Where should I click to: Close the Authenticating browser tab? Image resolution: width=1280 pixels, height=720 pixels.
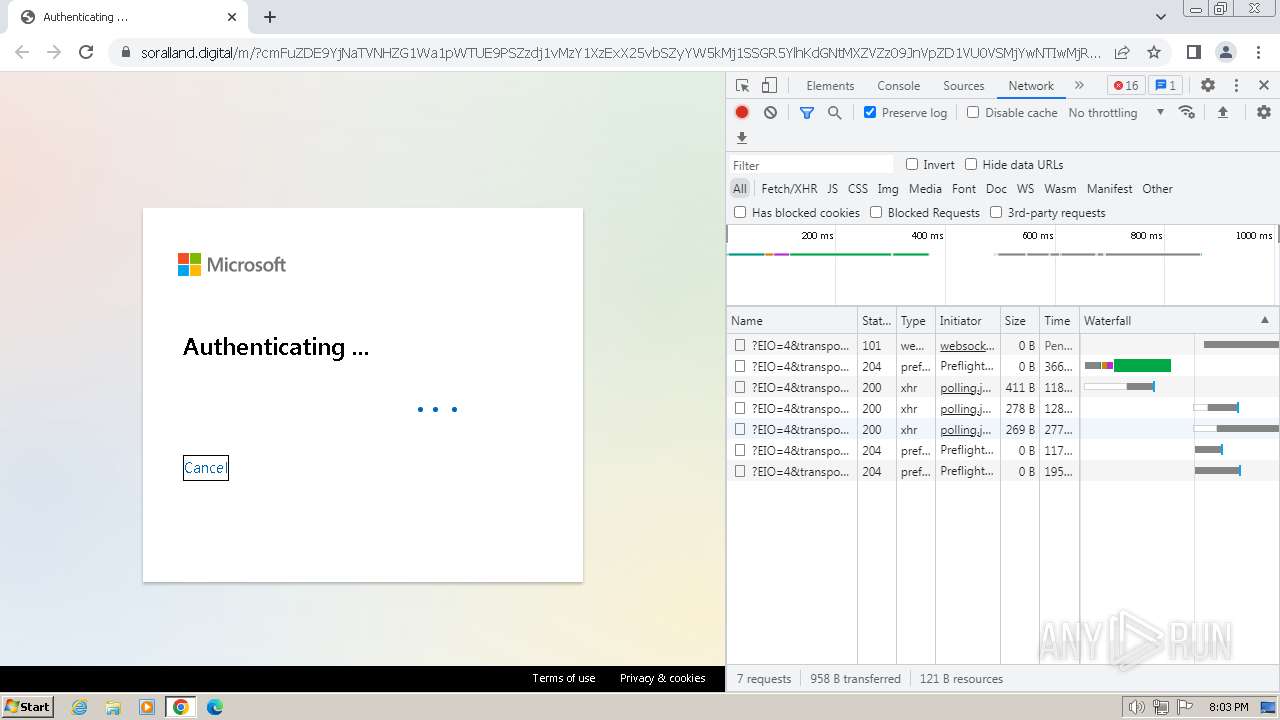point(232,17)
